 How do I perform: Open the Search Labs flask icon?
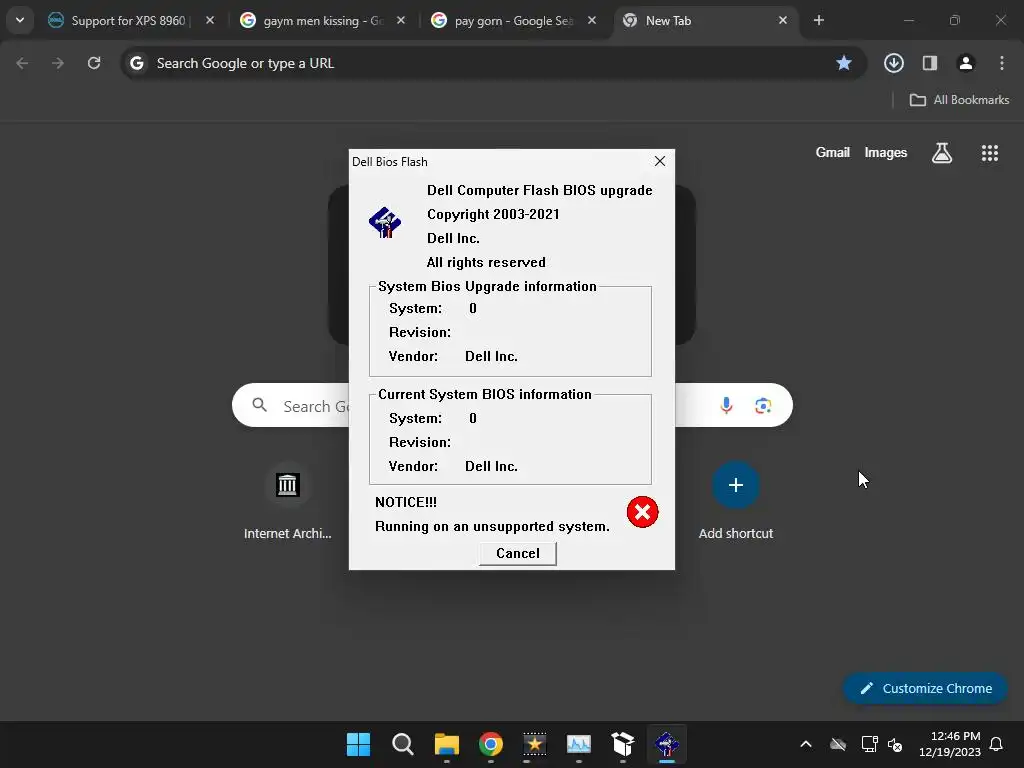[942, 153]
